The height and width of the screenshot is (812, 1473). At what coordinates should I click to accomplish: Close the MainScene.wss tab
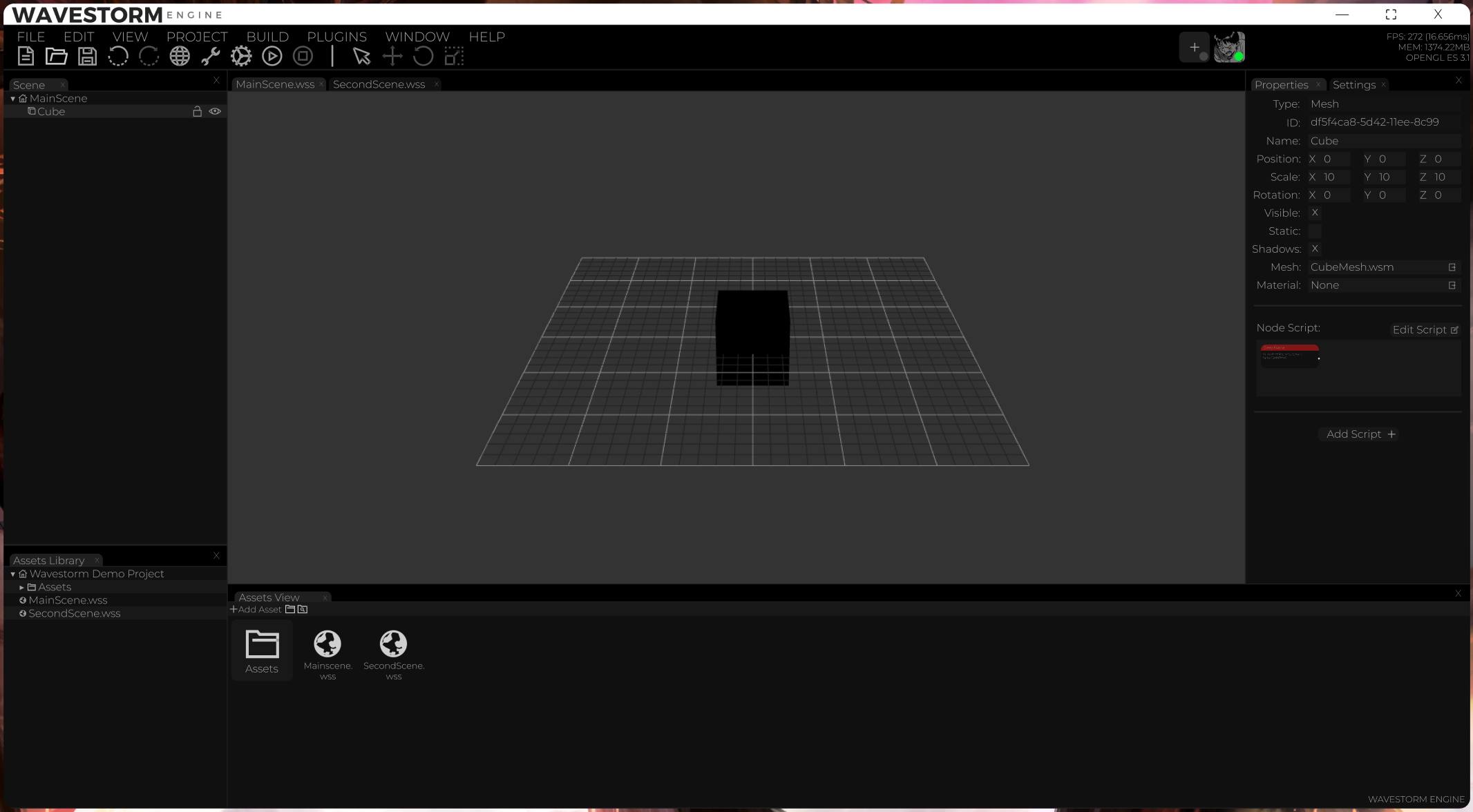pos(321,84)
